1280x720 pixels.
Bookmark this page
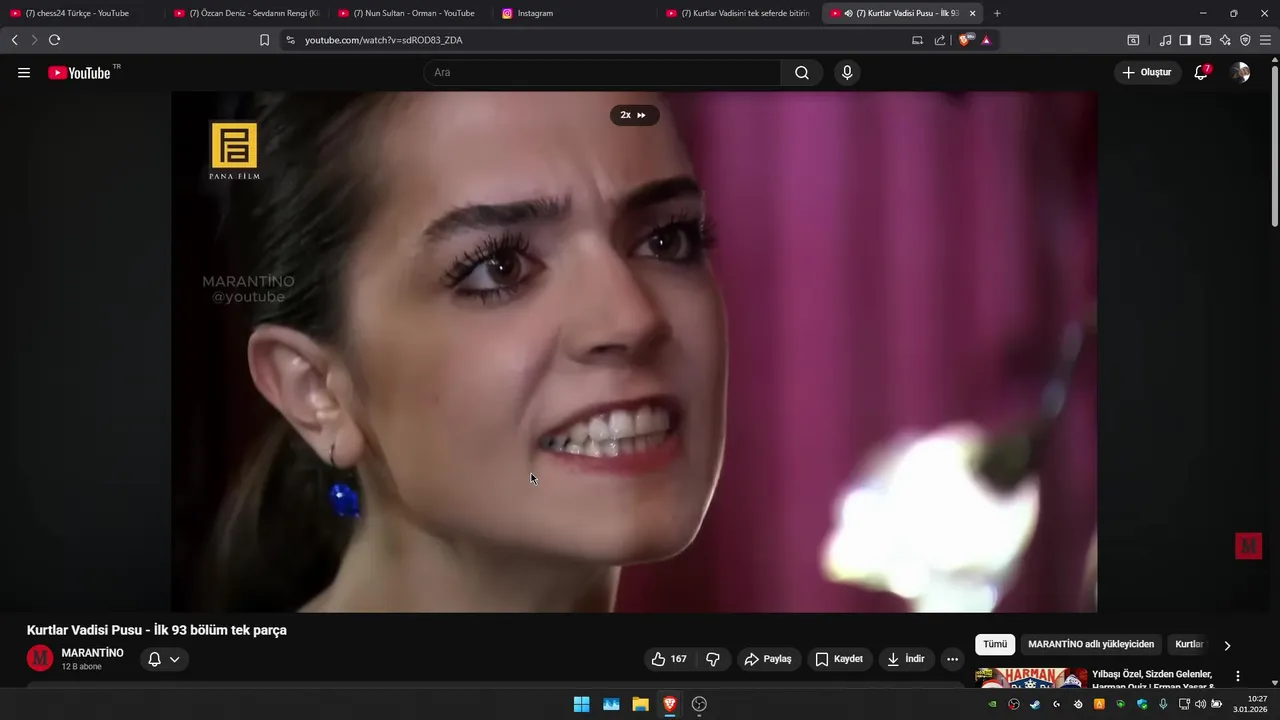point(264,40)
